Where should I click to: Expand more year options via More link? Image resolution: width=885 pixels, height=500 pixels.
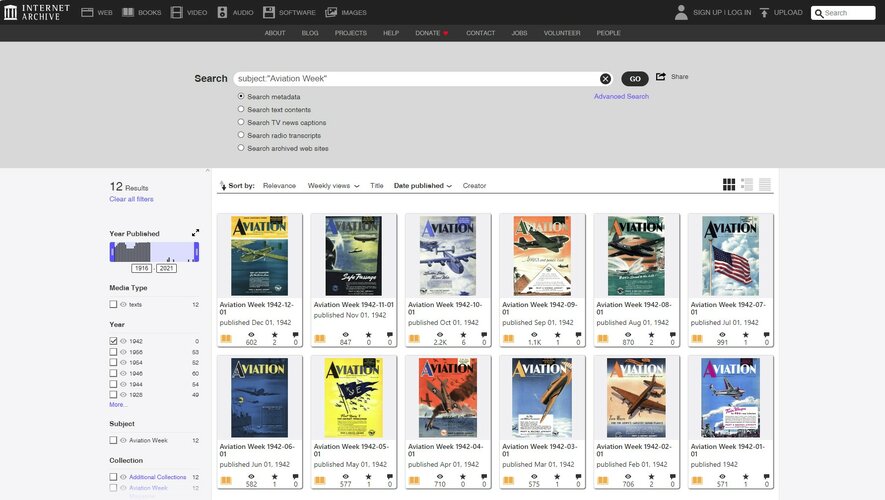[x=118, y=405]
